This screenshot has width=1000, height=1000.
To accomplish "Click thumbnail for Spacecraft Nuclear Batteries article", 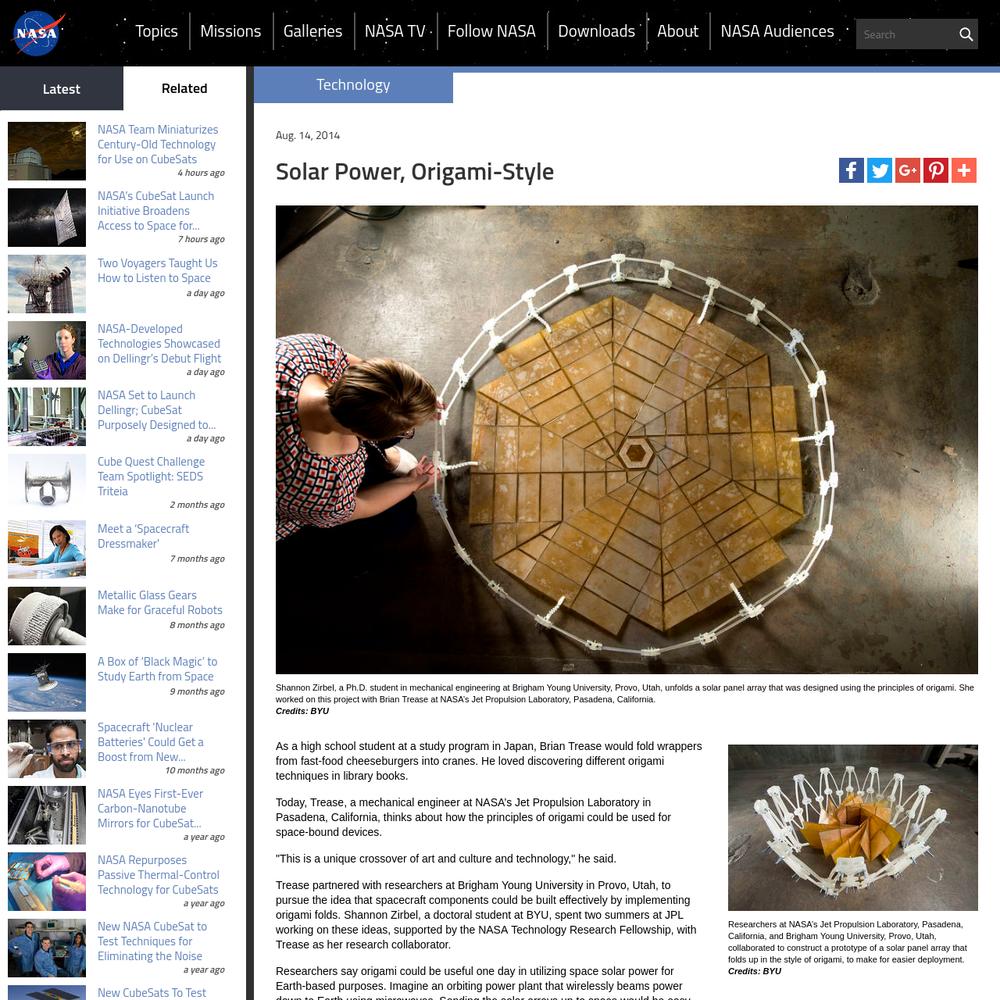I will (47, 749).
